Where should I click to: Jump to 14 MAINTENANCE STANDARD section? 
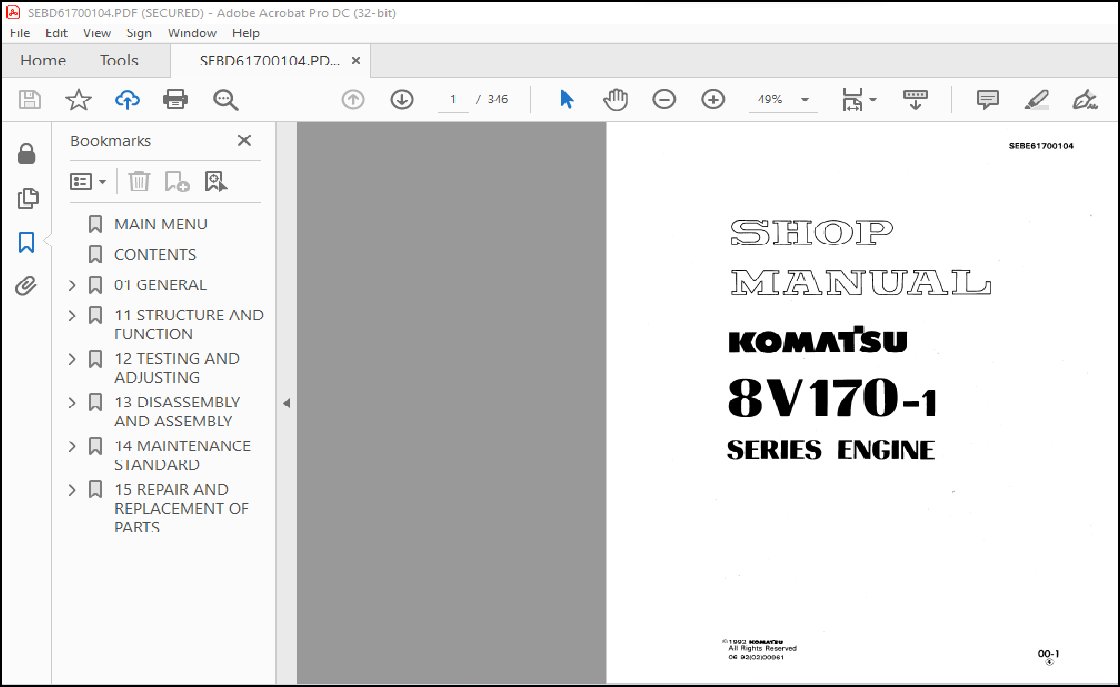coord(182,455)
